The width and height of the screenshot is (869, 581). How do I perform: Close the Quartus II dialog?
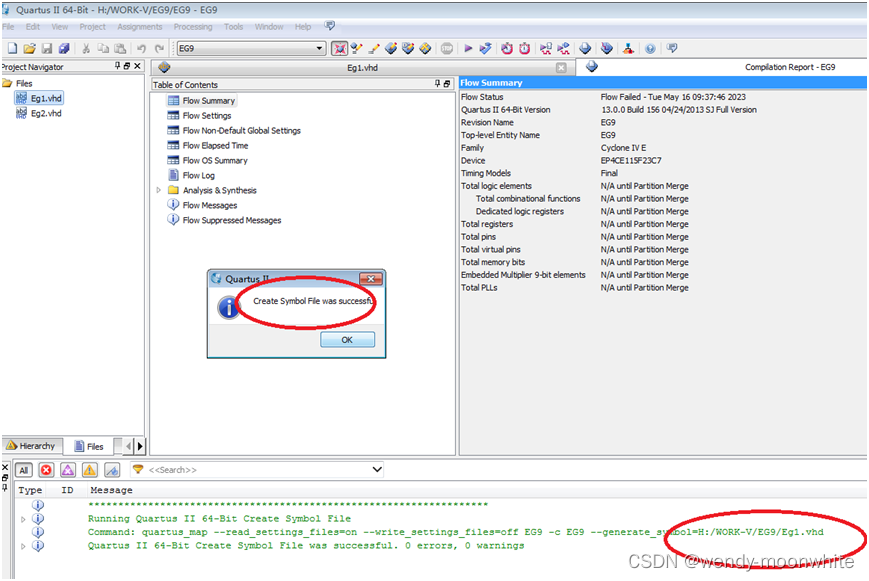(x=371, y=279)
